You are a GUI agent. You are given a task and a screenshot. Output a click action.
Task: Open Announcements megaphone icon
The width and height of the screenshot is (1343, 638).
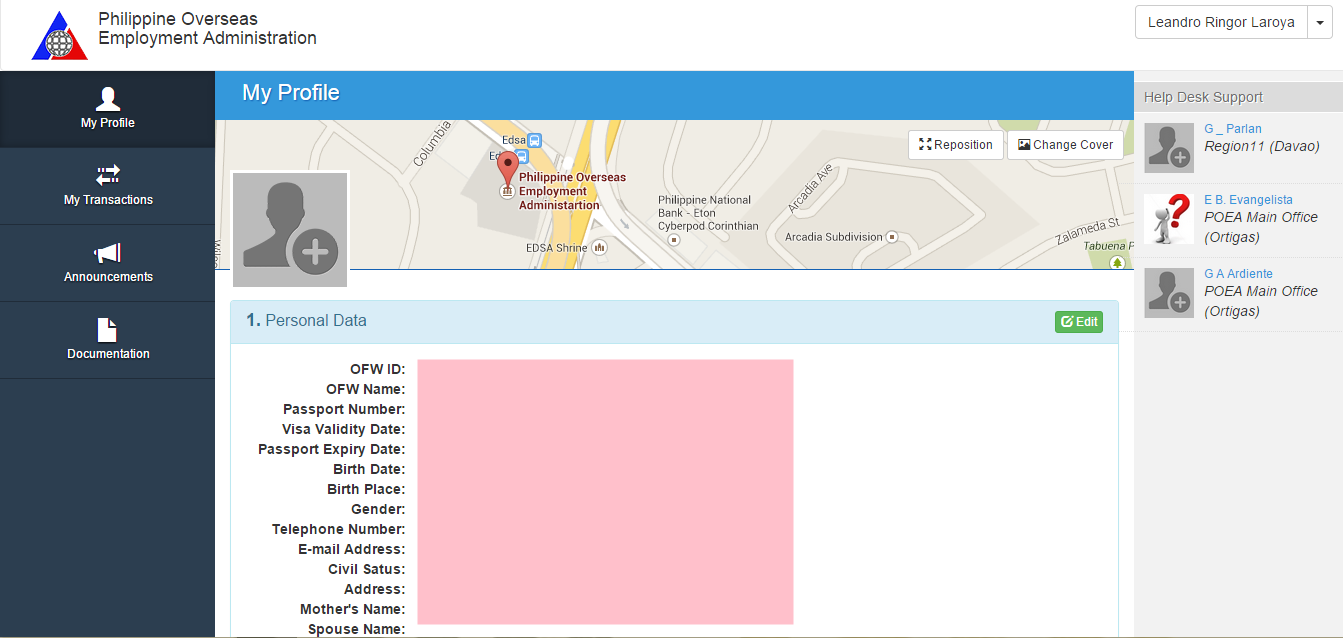click(x=108, y=253)
